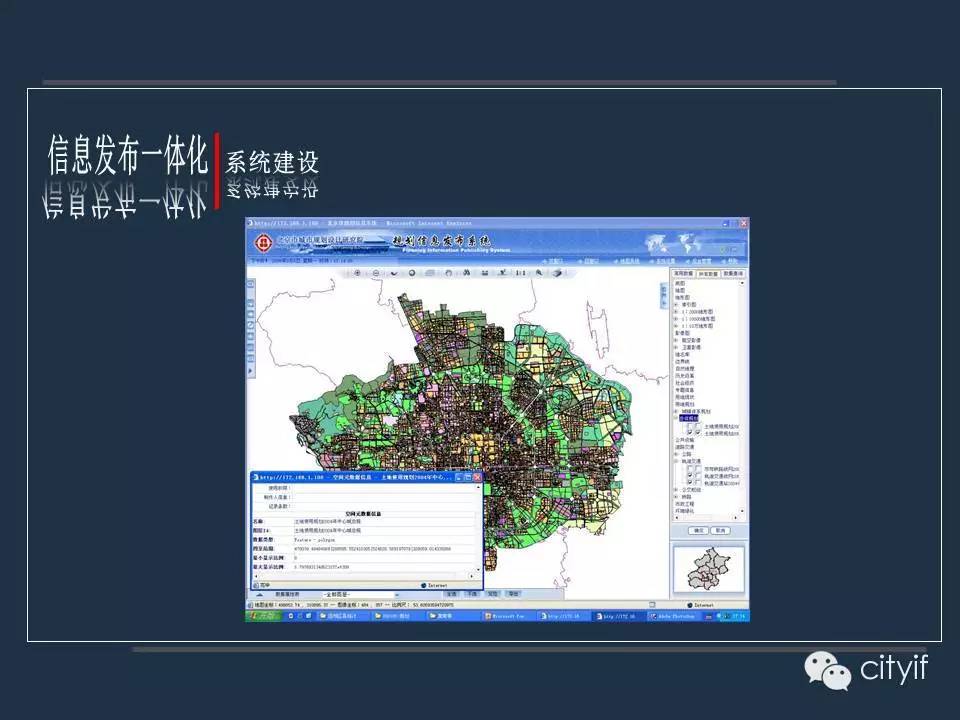960x720 pixels.
Task: Switch to the first tab in layer panel
Action: coord(684,273)
